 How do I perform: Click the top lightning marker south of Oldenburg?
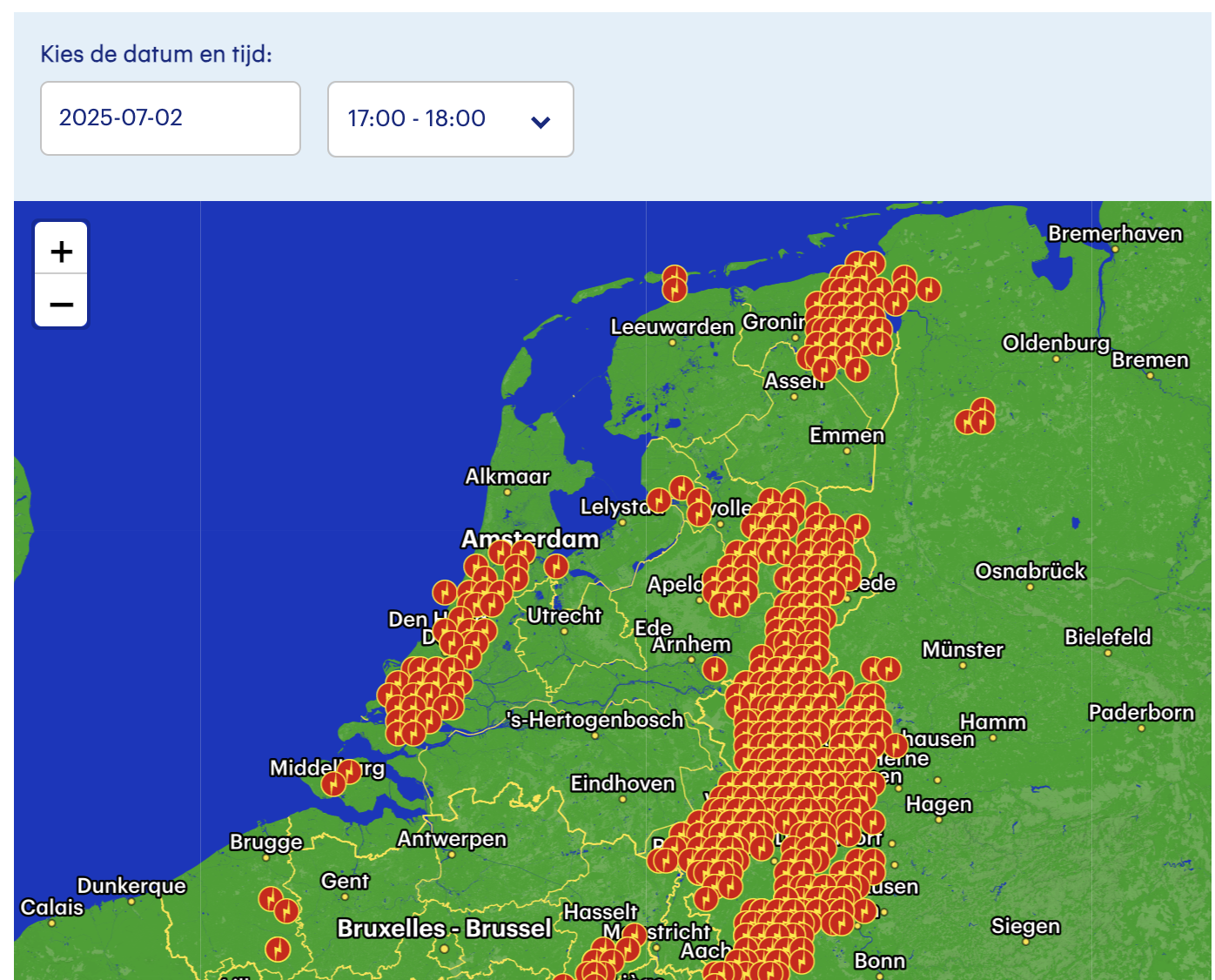click(983, 409)
